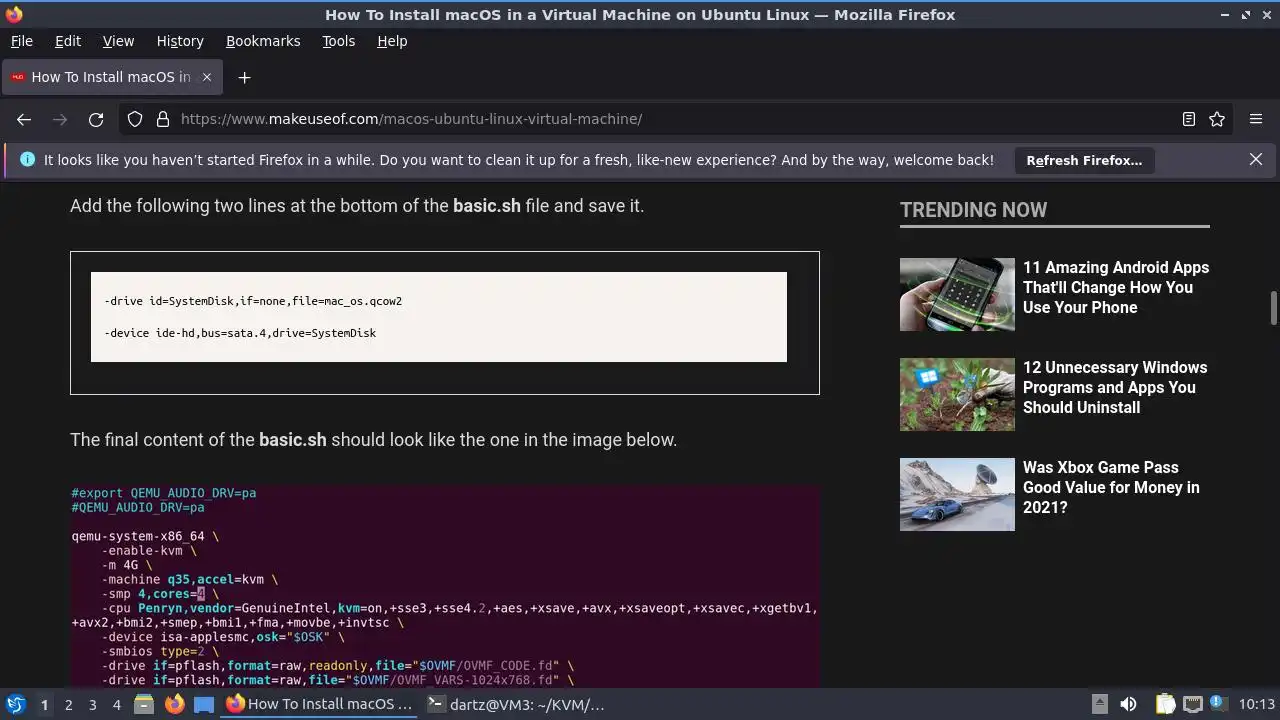Switch to workspace 1
1280x720 pixels.
coord(44,705)
